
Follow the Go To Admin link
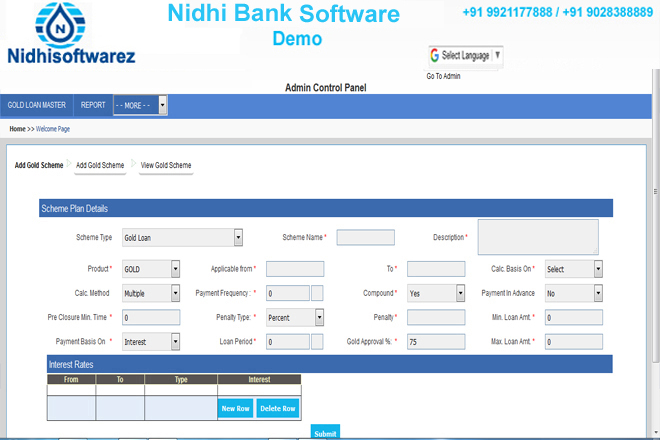443,76
